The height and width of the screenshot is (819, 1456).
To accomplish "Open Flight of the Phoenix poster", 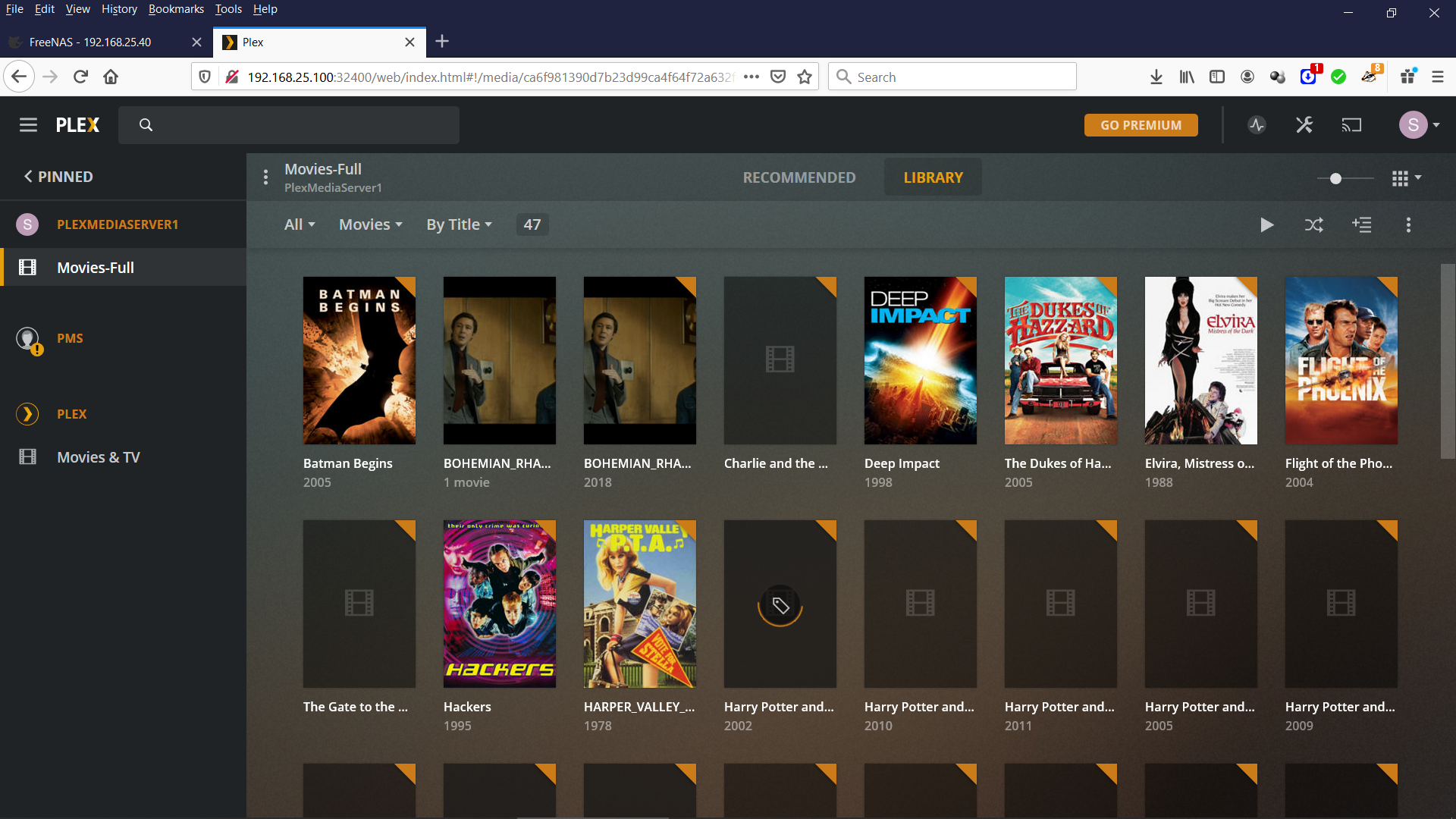I will [x=1341, y=360].
